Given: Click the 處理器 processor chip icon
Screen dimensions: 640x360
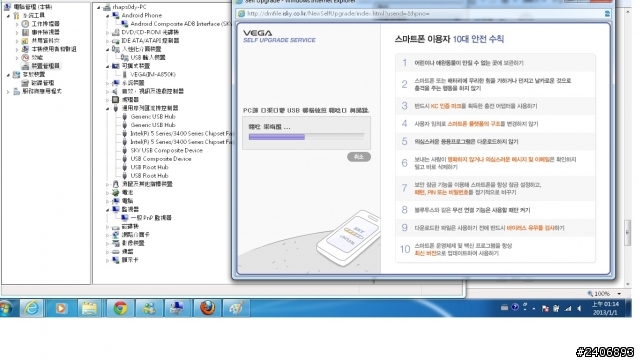Looking at the screenshot, I should click(x=116, y=100).
